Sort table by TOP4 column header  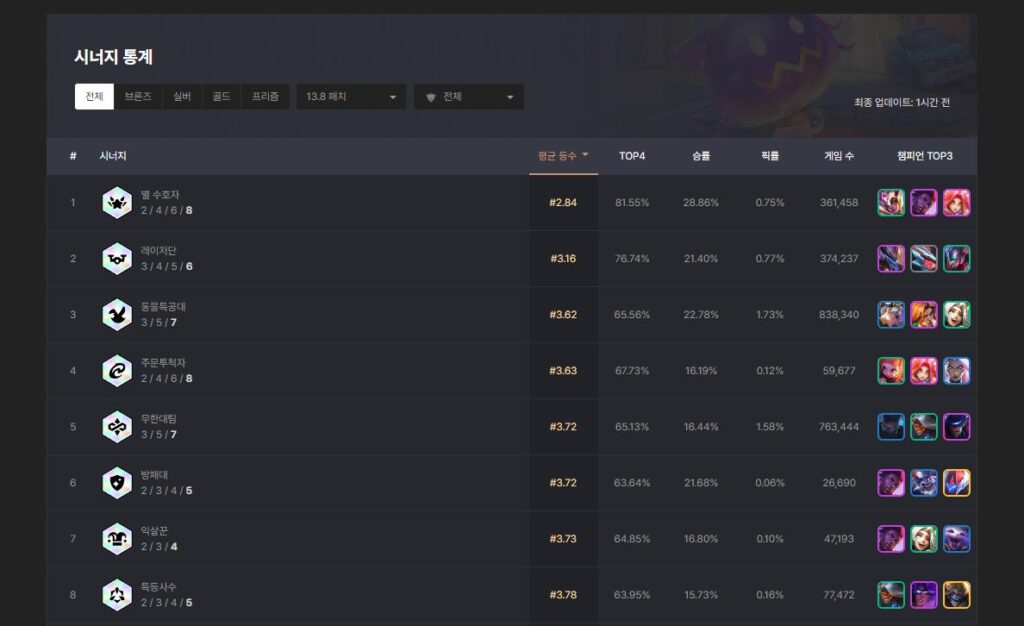point(632,156)
